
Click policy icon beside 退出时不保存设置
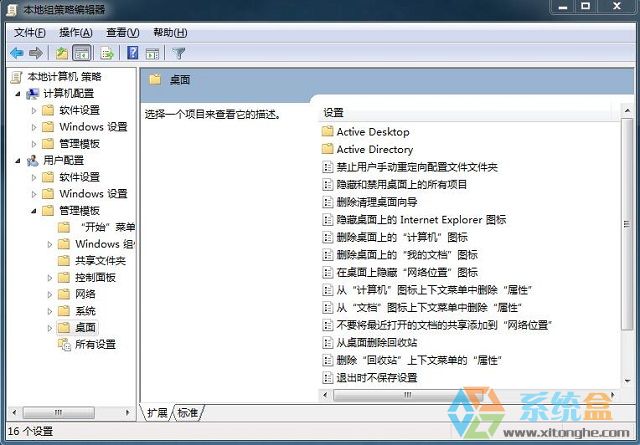pyautogui.click(x=327, y=378)
